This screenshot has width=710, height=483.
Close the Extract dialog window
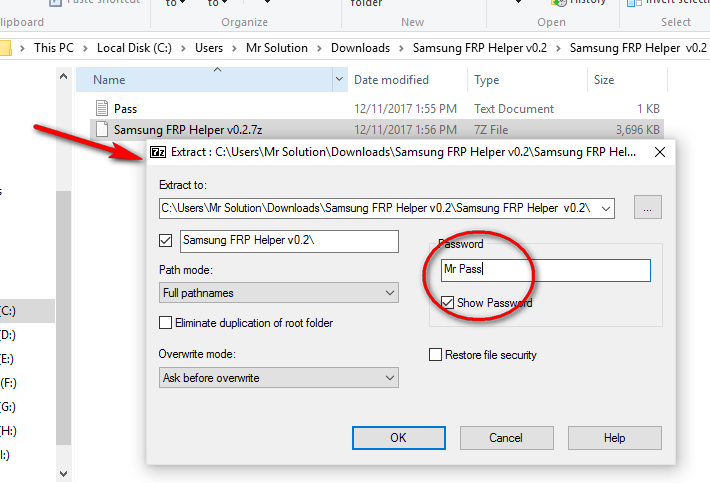[660, 152]
